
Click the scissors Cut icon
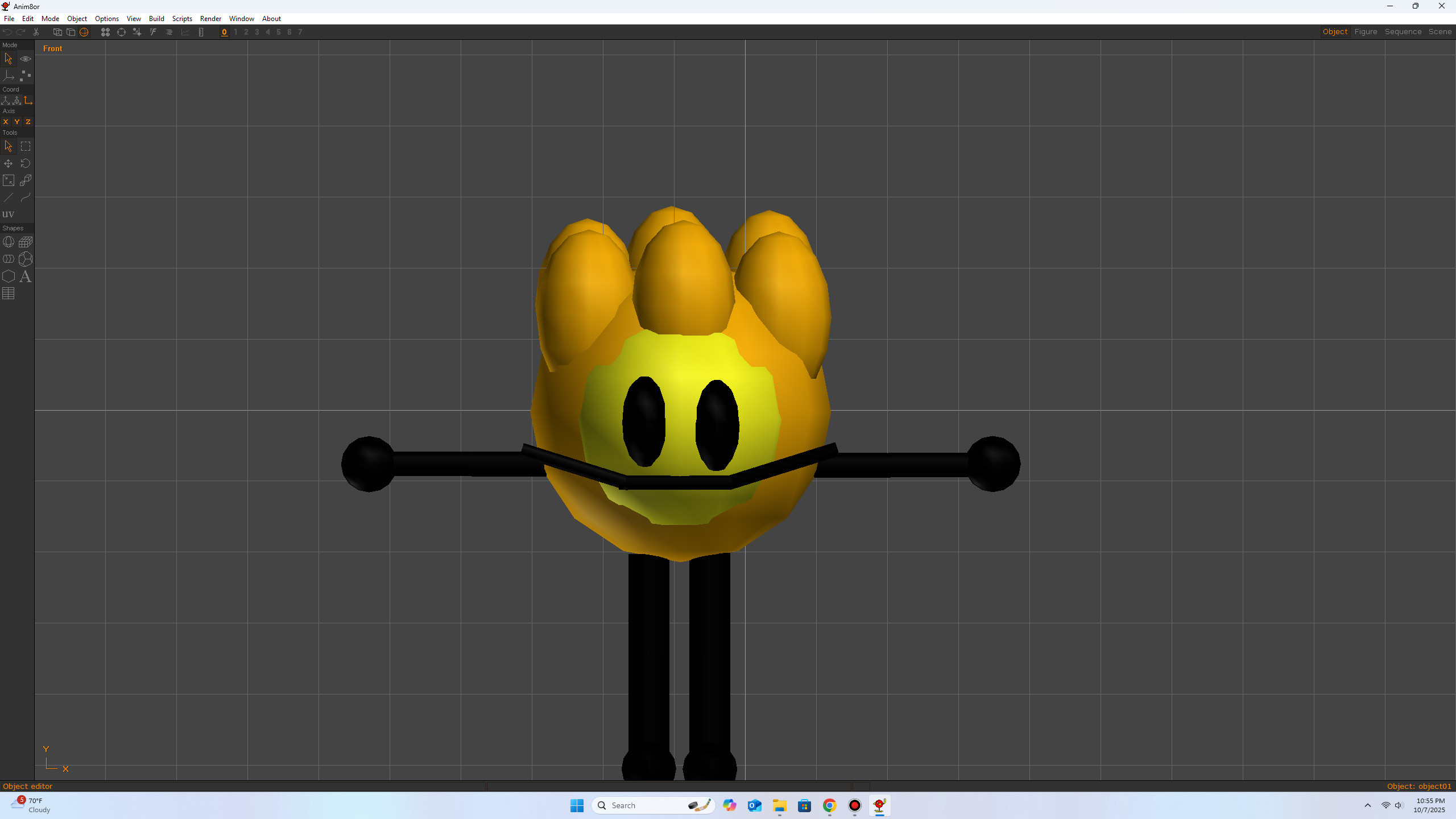pyautogui.click(x=35, y=32)
